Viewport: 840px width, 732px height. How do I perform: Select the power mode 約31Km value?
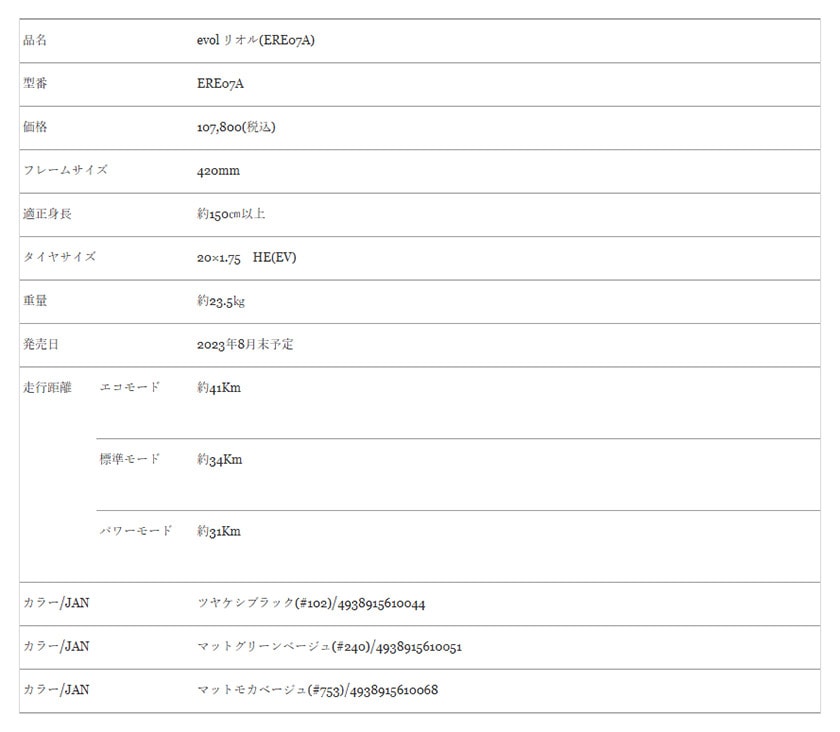pos(219,531)
